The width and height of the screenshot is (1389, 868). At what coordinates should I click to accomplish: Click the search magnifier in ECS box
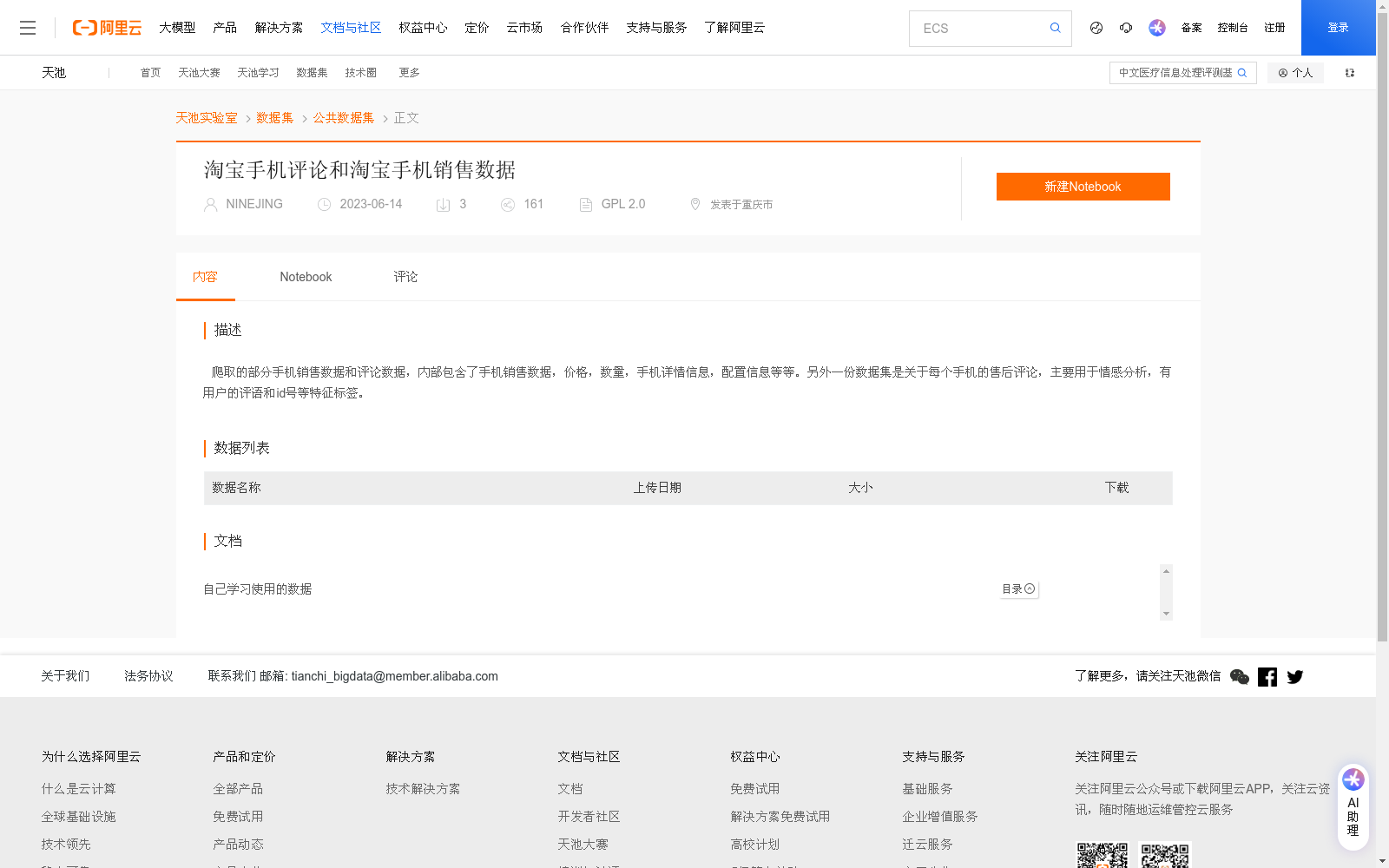coord(1055,28)
